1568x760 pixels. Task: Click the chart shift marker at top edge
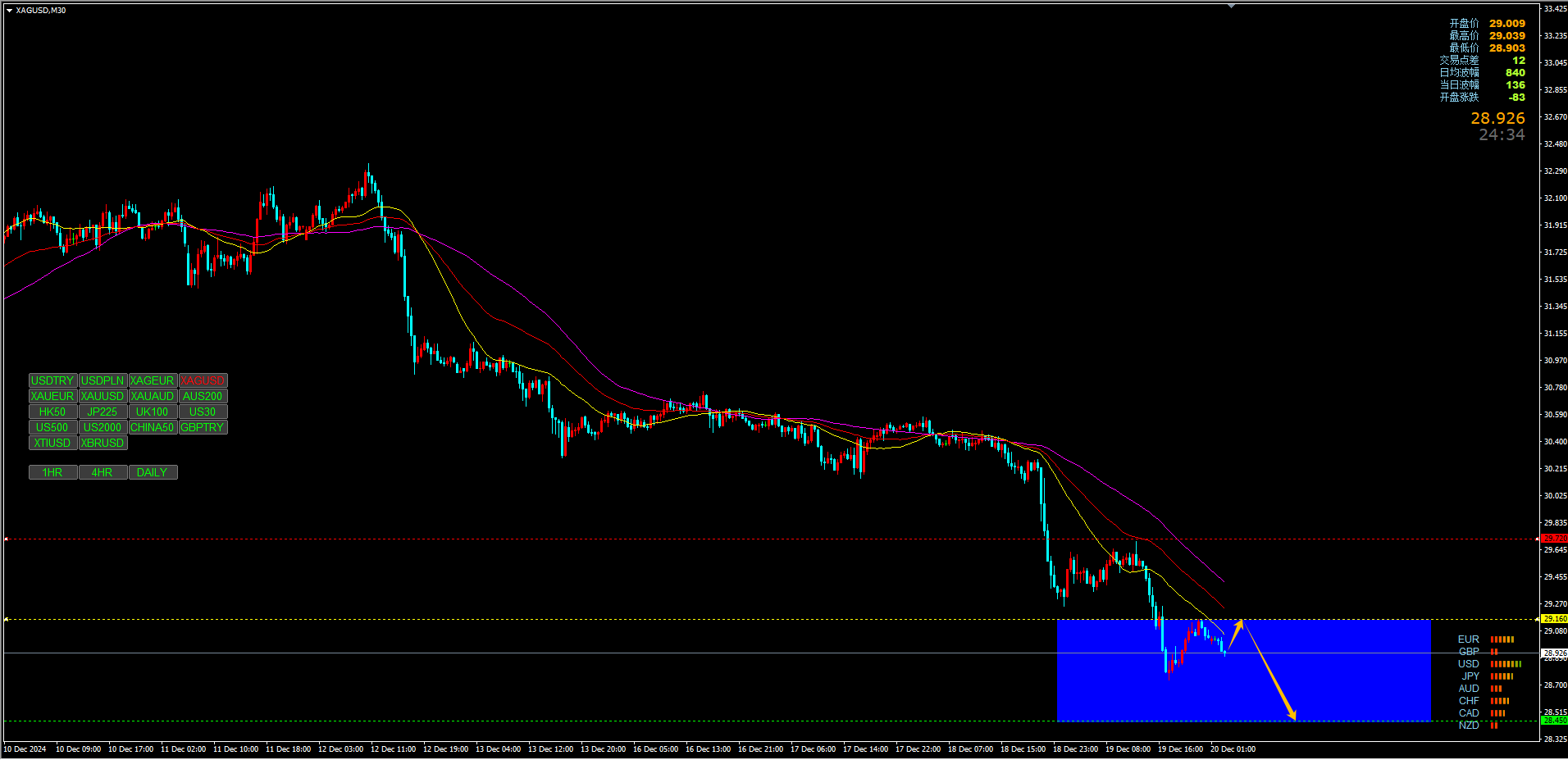pos(1231,6)
